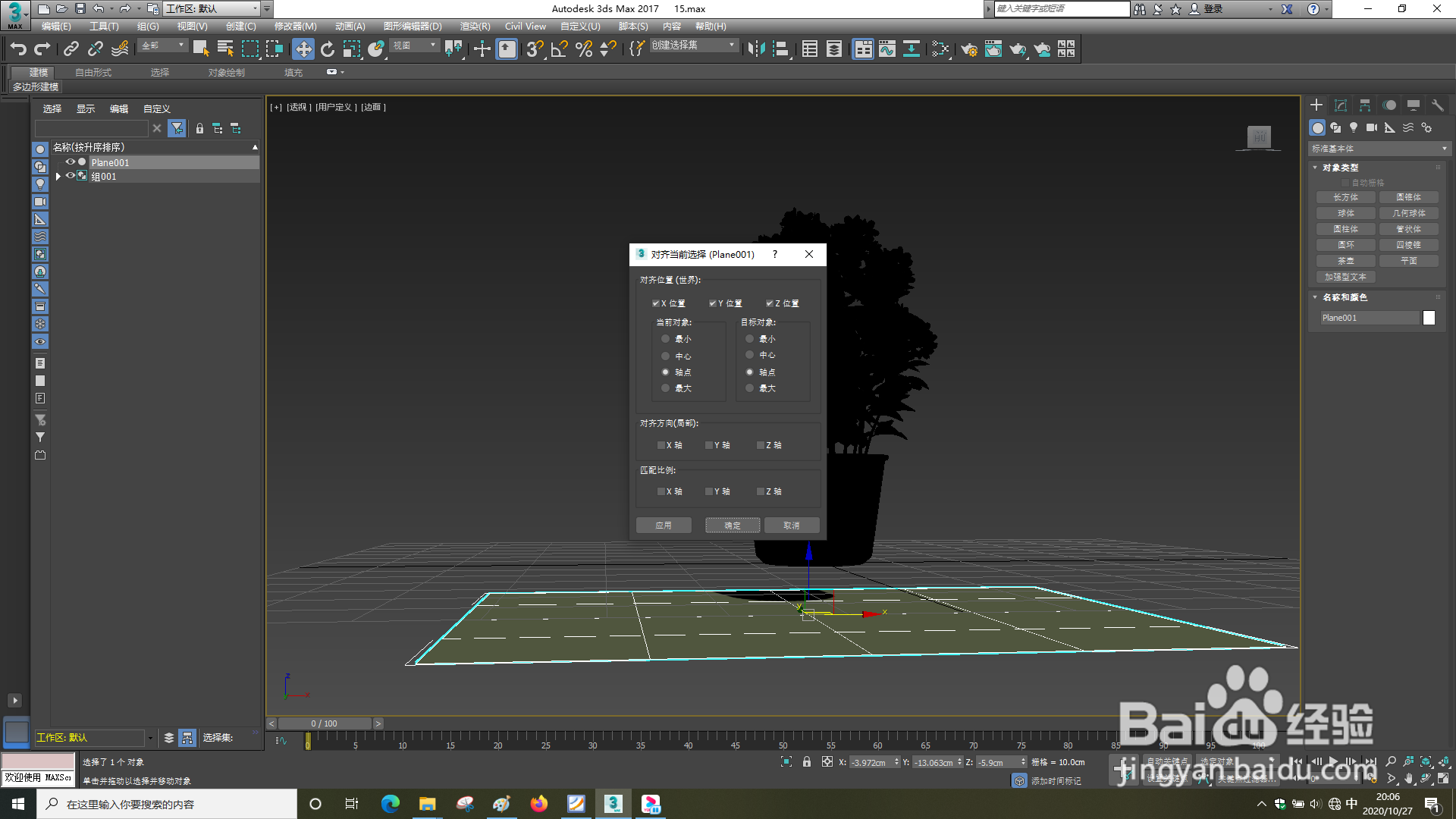Screen dimensions: 1456x819
Task: Click the Plane001 name input field
Action: click(1369, 318)
